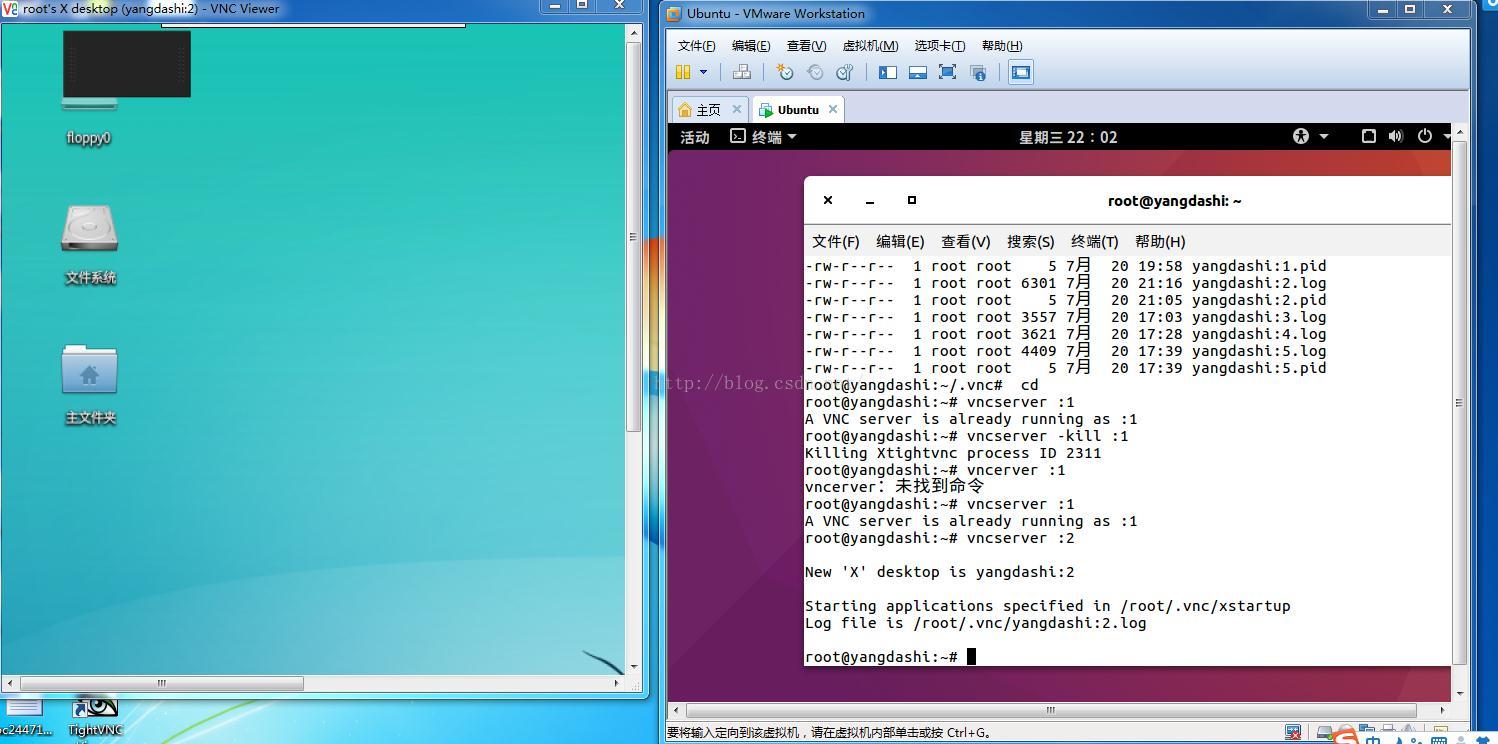The height and width of the screenshot is (744, 1498).
Task: Click the VNC Viewer vertical scrollbar thumb
Action: pyautogui.click(x=633, y=236)
